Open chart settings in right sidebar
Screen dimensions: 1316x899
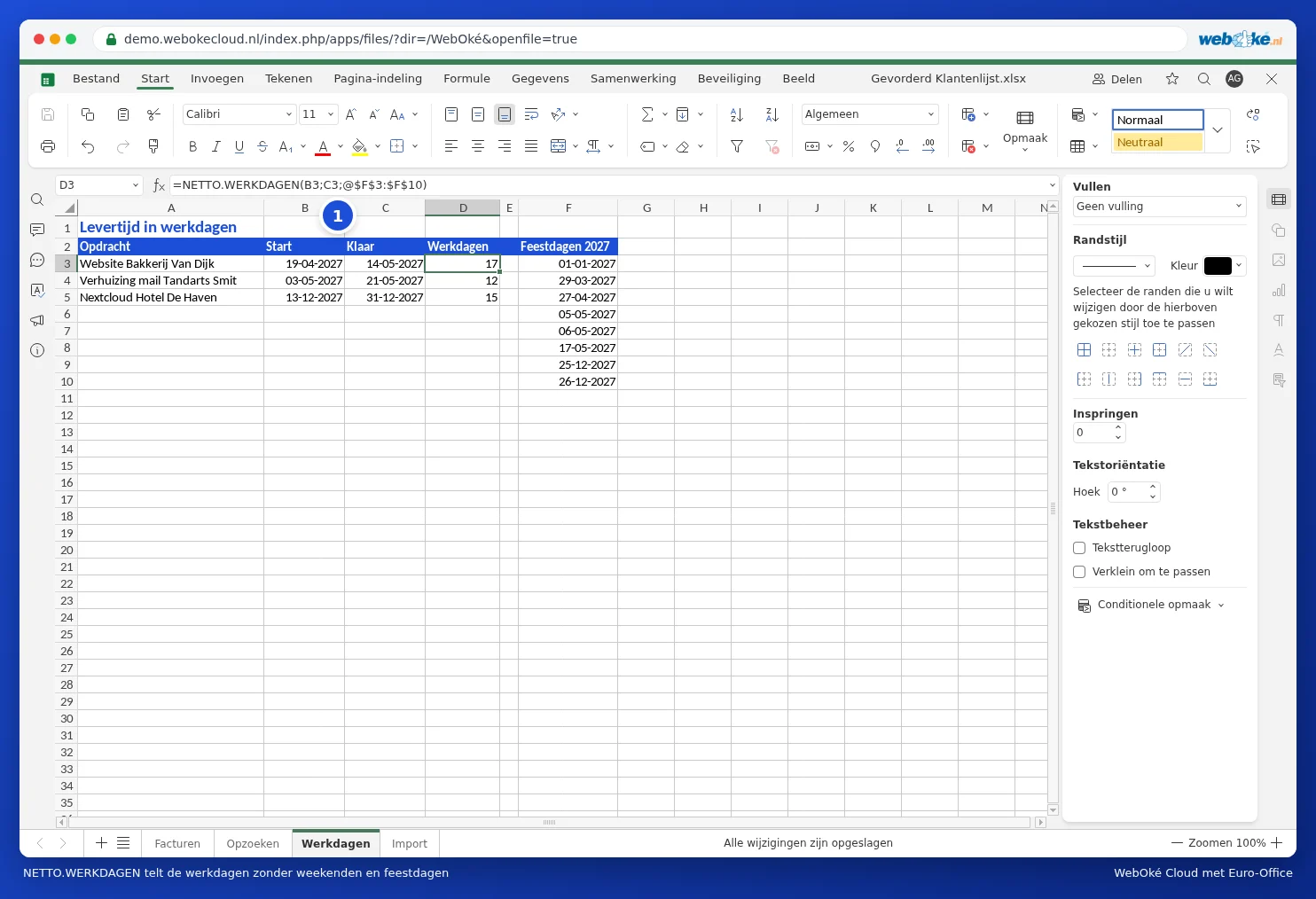point(1279,290)
